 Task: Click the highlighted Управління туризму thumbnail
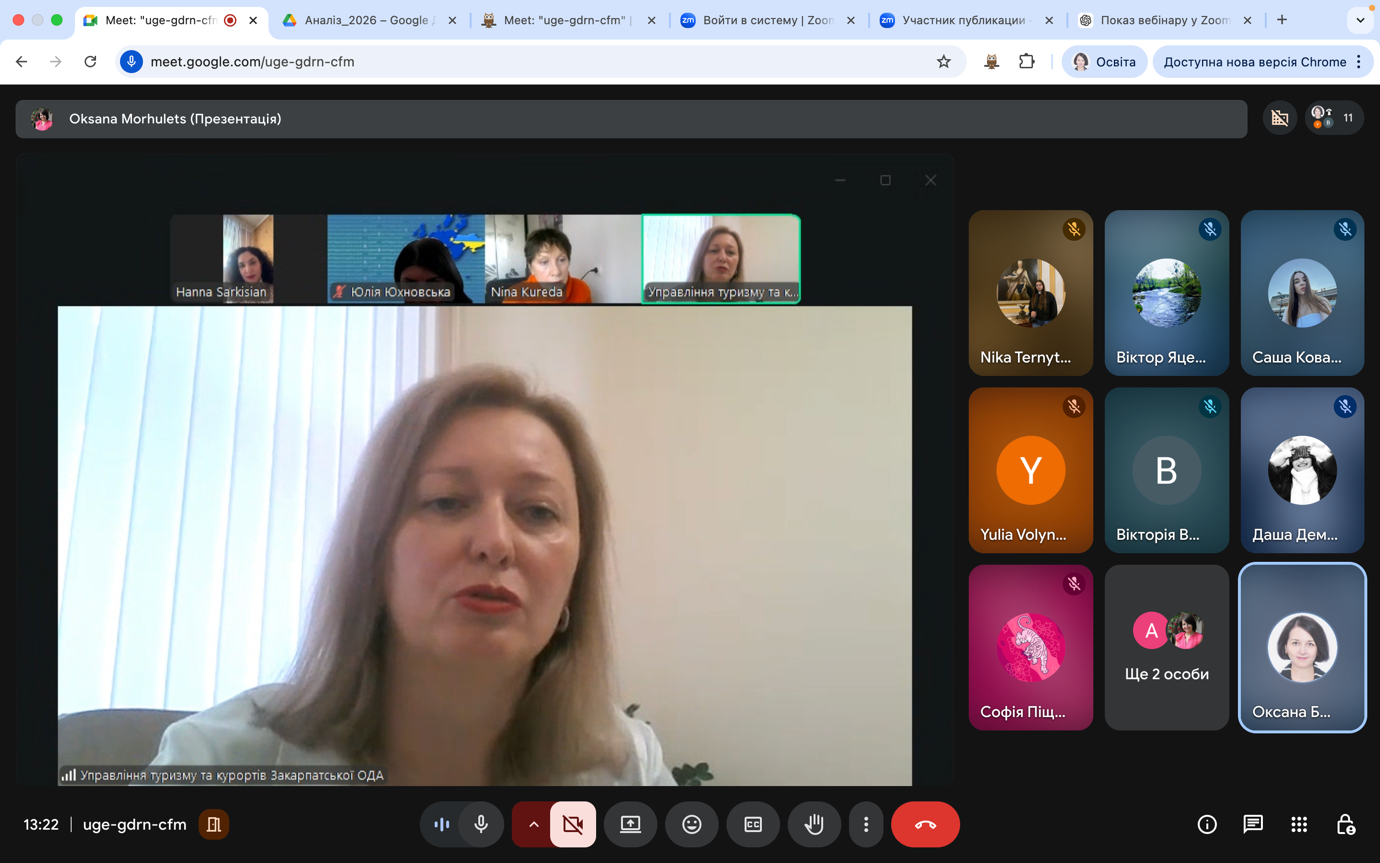click(x=721, y=258)
